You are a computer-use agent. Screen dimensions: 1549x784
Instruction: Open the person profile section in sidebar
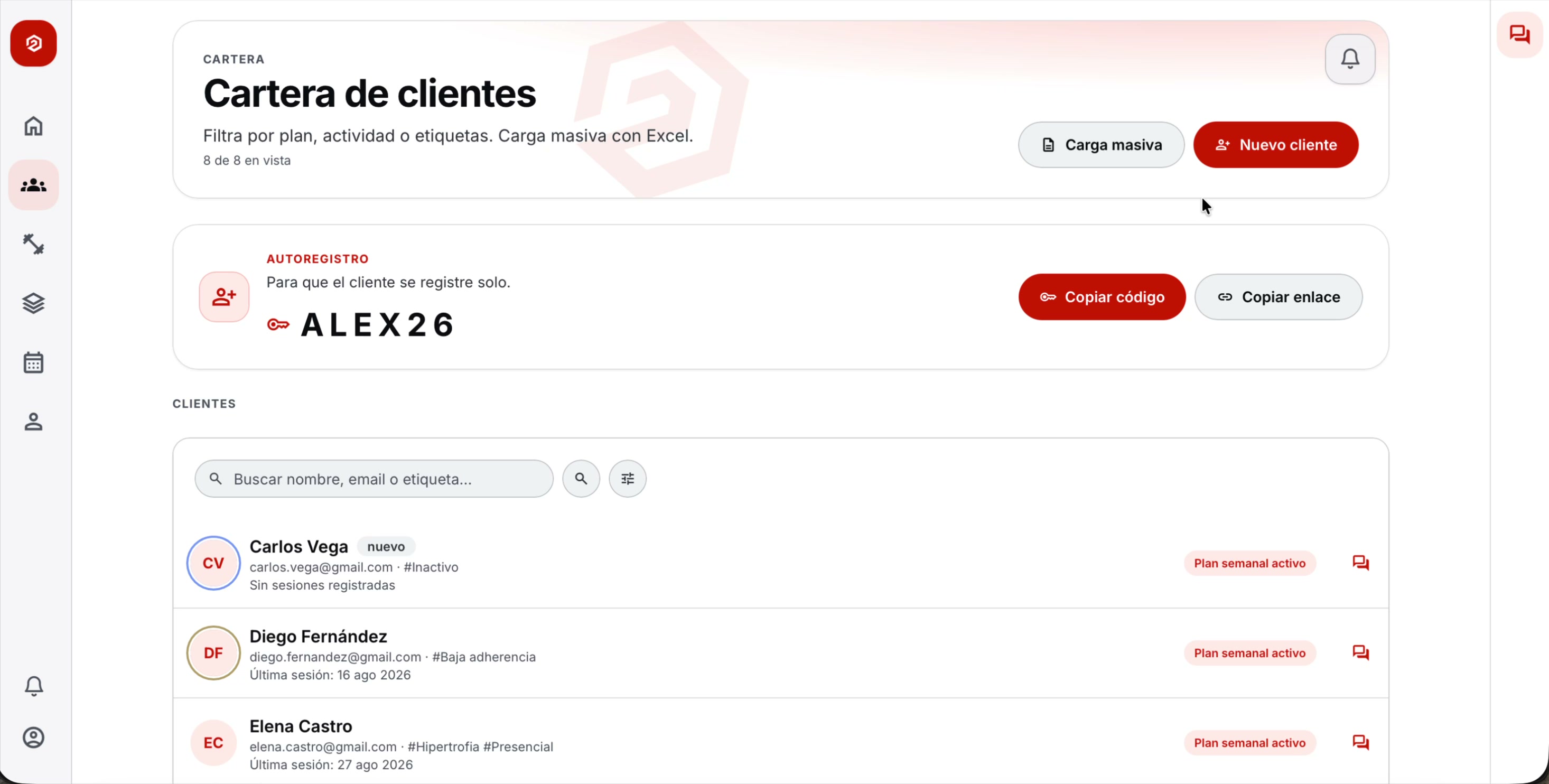[34, 422]
